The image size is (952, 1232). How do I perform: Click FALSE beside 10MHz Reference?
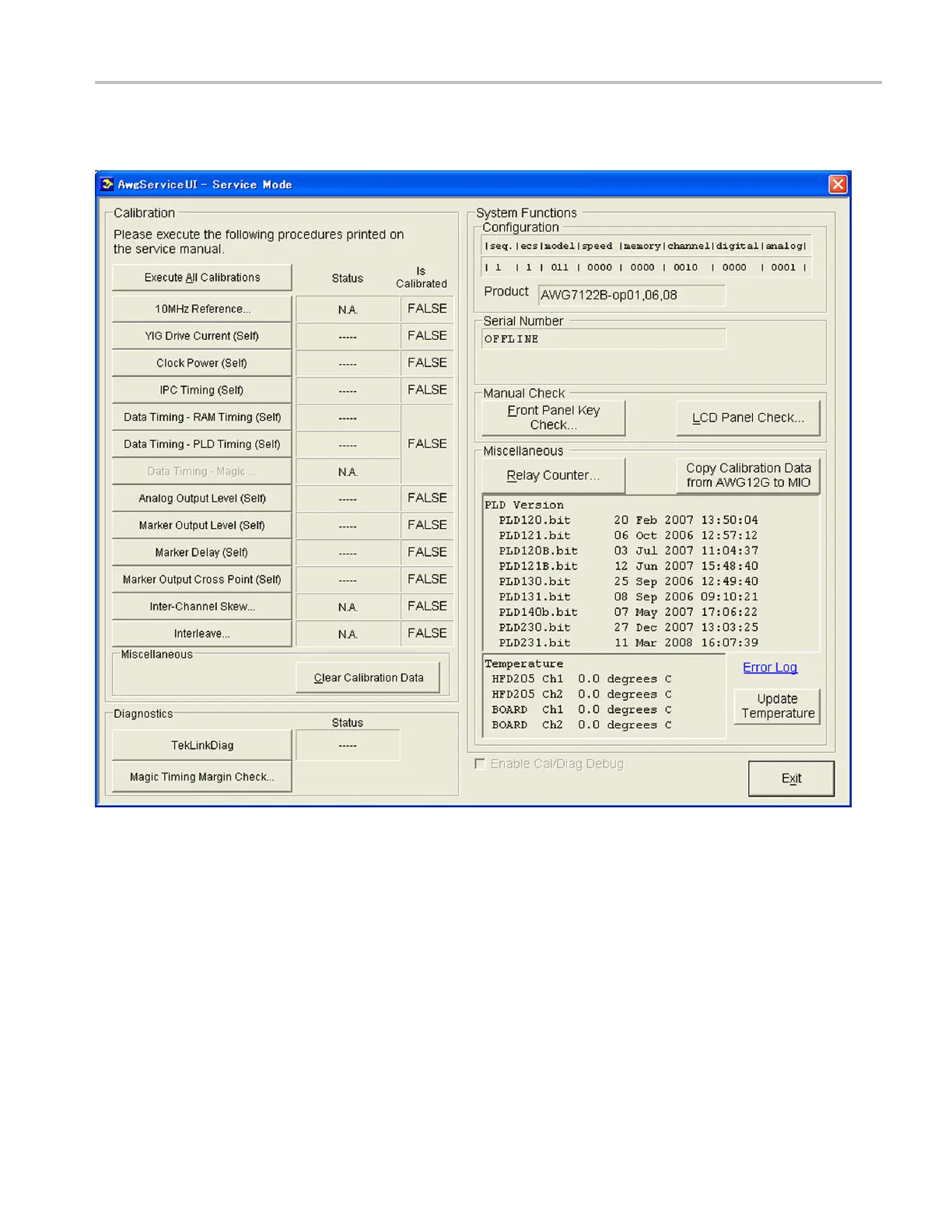[x=427, y=309]
